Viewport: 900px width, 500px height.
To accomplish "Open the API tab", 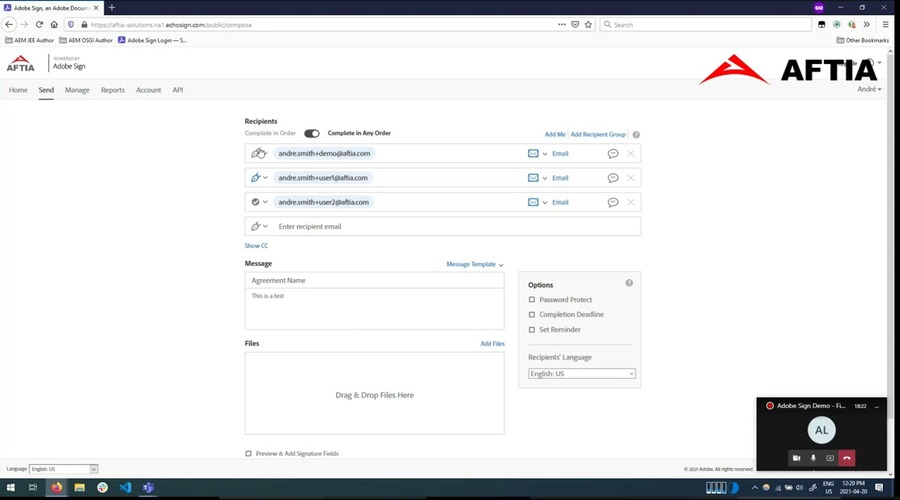I will point(178,90).
